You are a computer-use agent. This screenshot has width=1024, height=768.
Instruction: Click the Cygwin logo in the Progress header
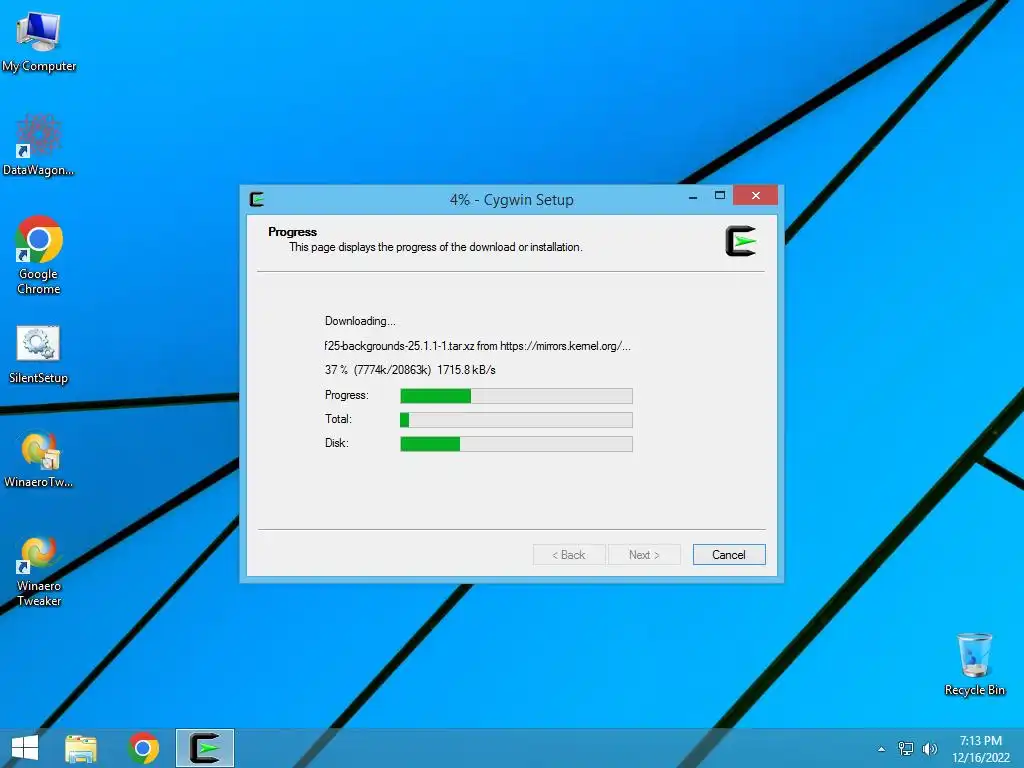pos(741,241)
